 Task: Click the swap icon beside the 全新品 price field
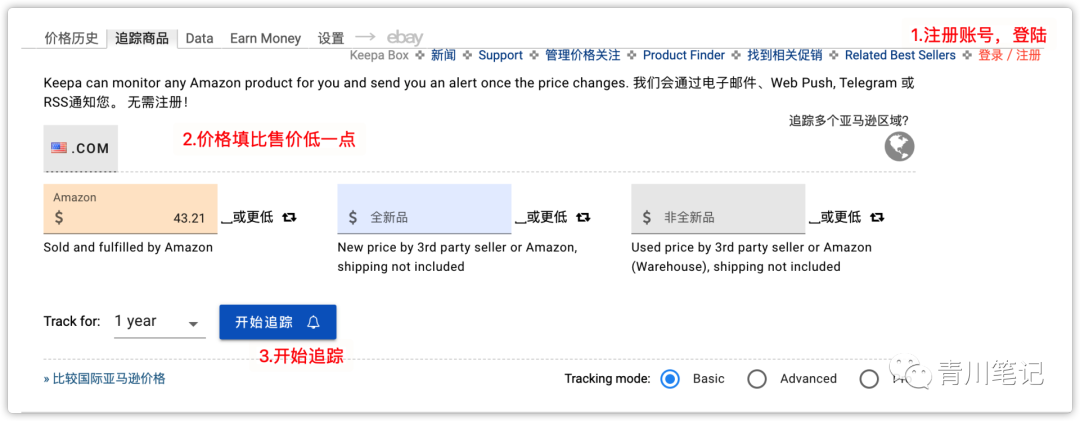pyautogui.click(x=583, y=217)
